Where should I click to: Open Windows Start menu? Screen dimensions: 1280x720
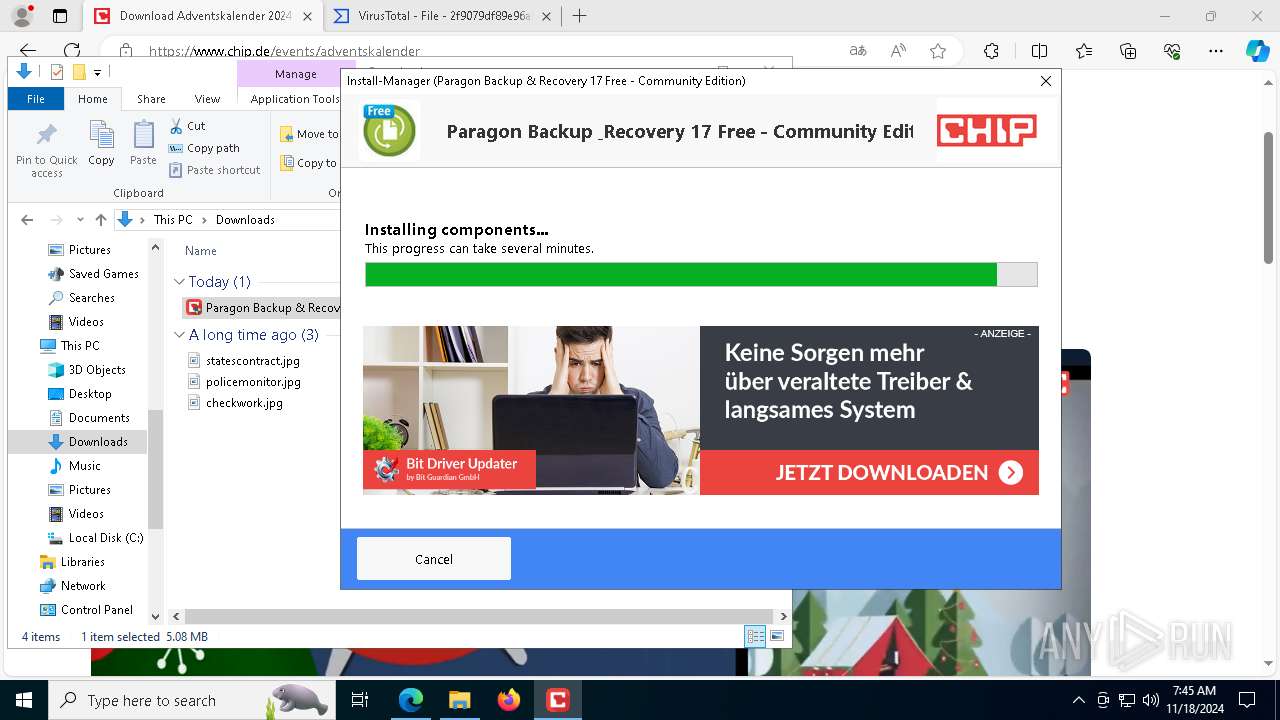(x=23, y=700)
